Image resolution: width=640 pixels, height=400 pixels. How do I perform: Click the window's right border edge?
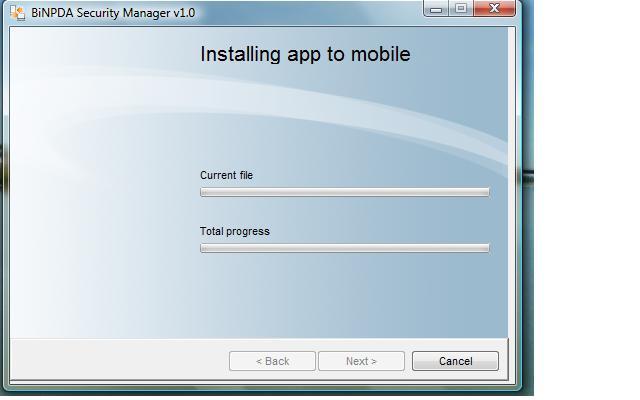click(x=516, y=200)
